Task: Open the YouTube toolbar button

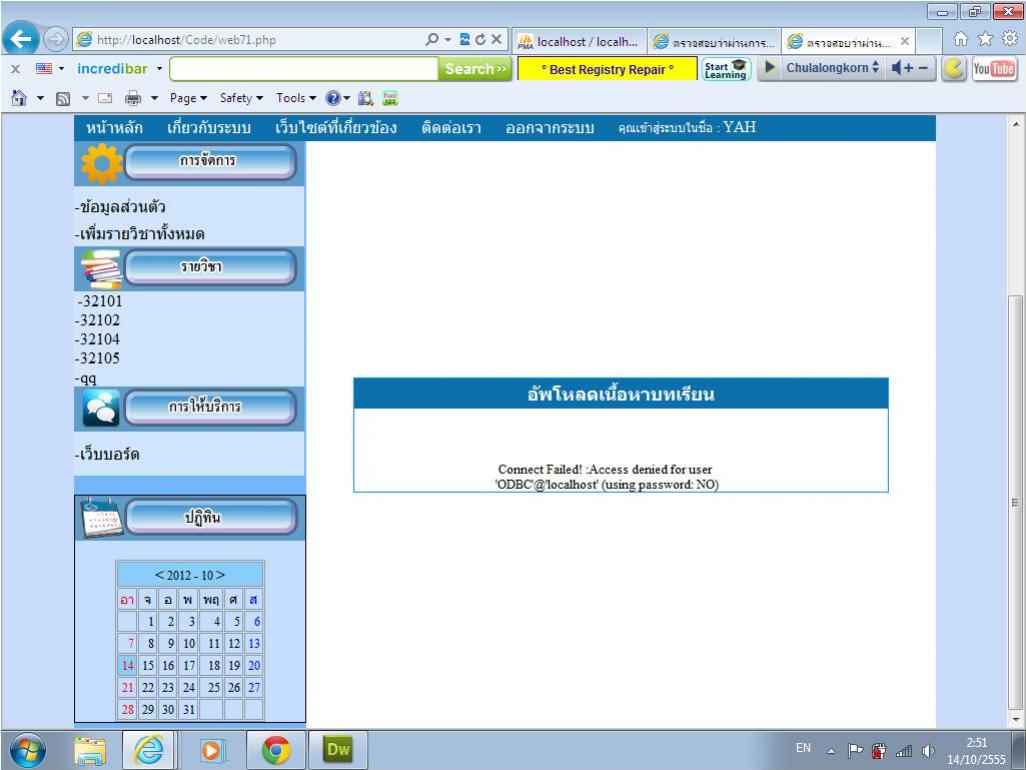Action: click(993, 69)
